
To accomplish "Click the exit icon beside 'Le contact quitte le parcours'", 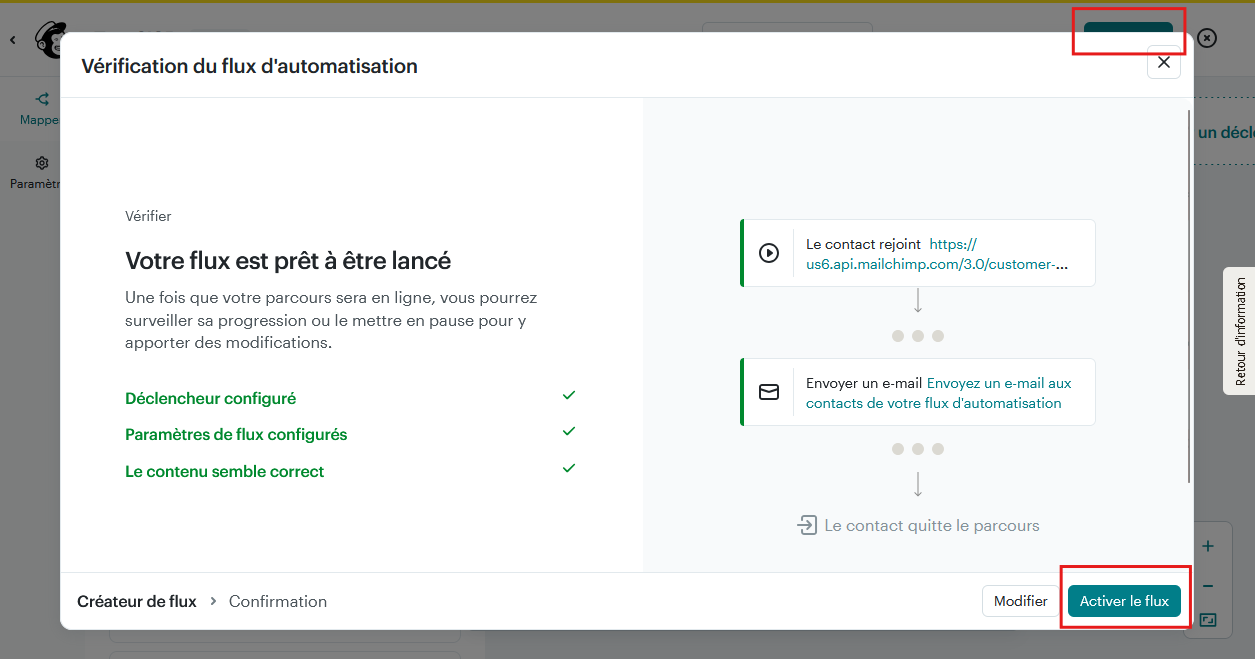I will pos(807,525).
